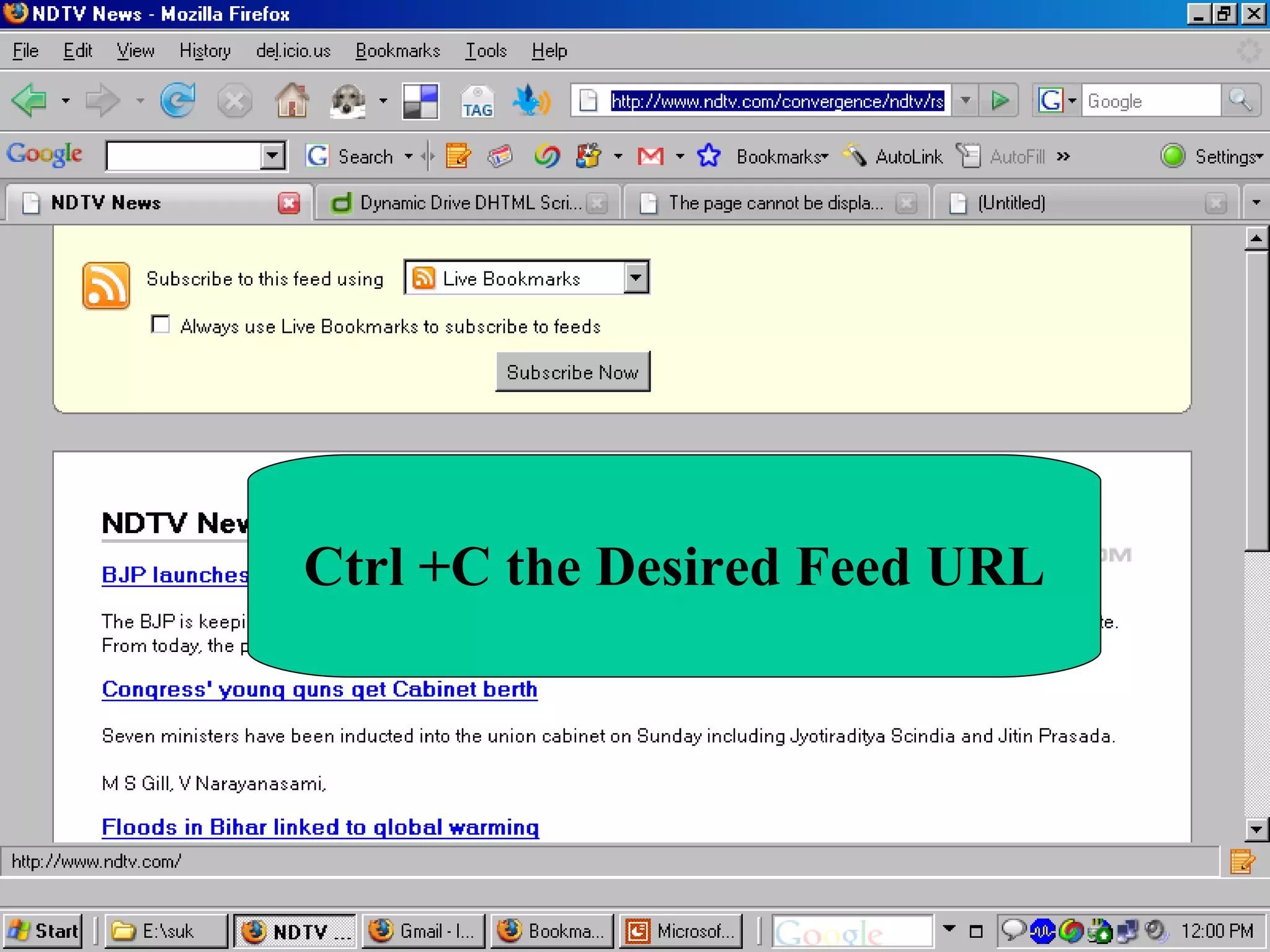The height and width of the screenshot is (952, 1270).
Task: Switch to Dynamic Drive DHTML Scri... tab
Action: pyautogui.click(x=468, y=203)
